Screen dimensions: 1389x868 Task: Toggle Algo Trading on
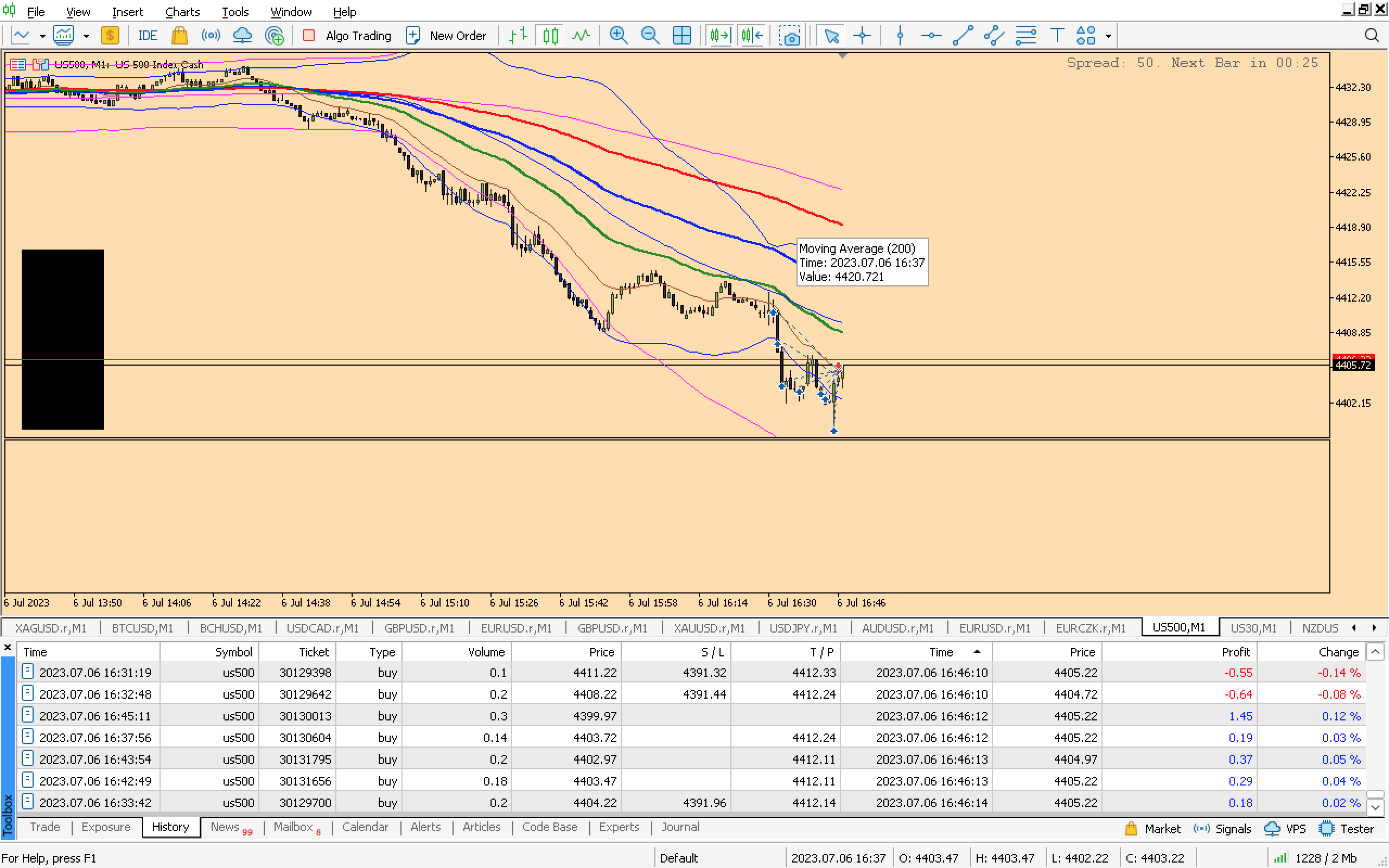[x=347, y=36]
